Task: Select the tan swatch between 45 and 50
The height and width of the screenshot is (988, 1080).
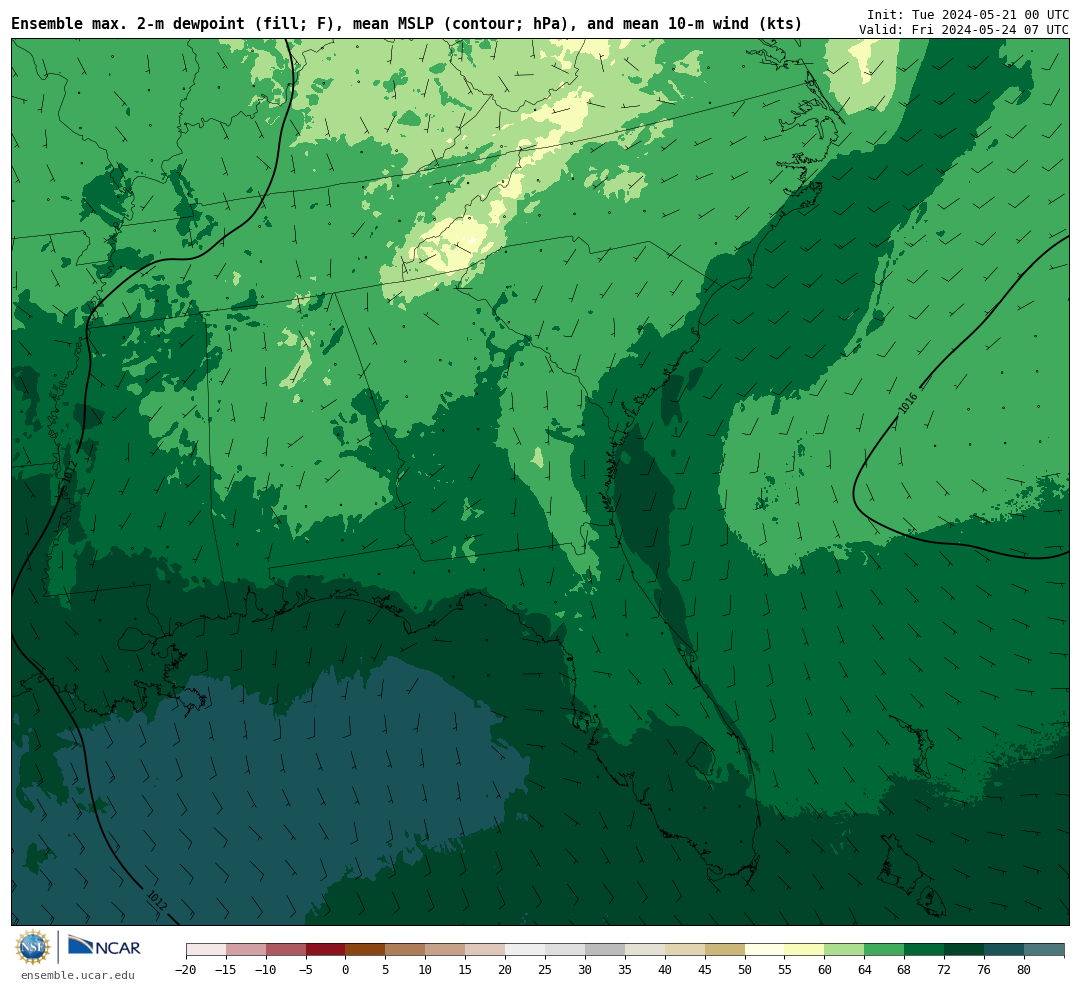Action: pos(725,950)
